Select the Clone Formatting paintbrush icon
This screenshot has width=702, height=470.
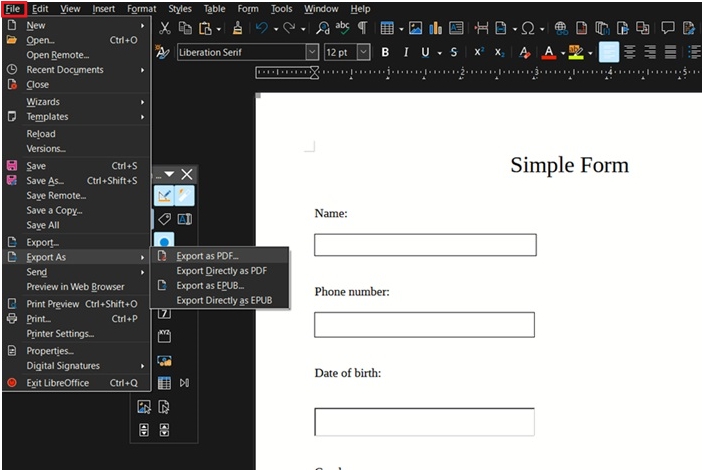237,28
